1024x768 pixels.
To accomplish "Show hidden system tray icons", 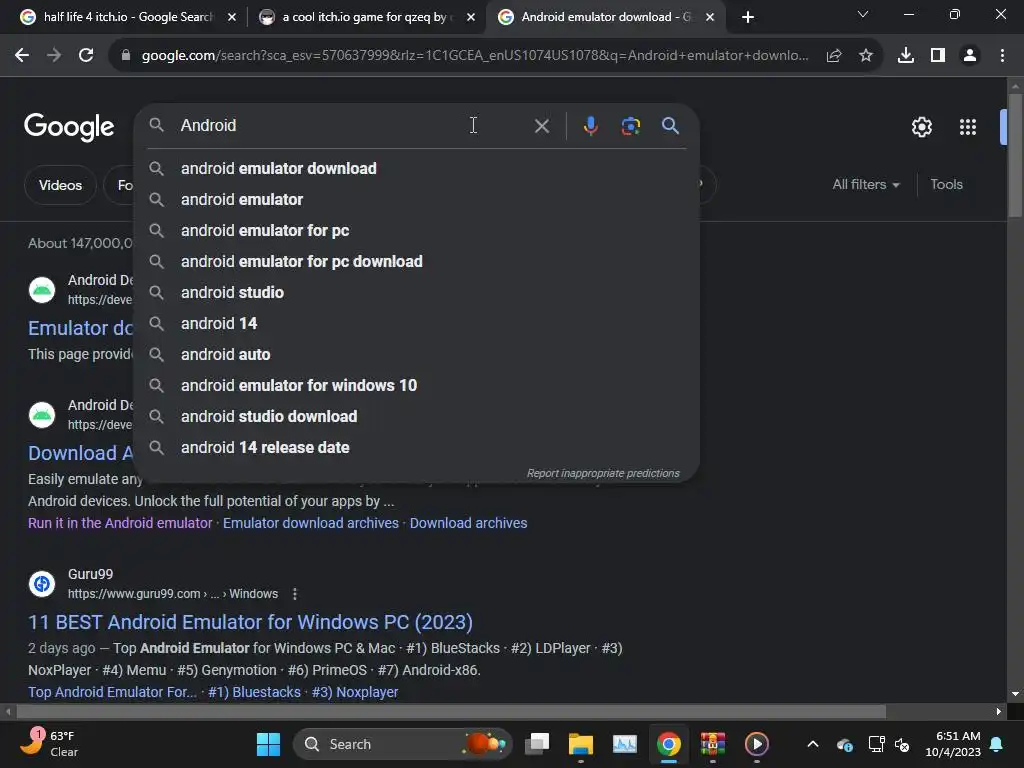I will click(x=813, y=744).
